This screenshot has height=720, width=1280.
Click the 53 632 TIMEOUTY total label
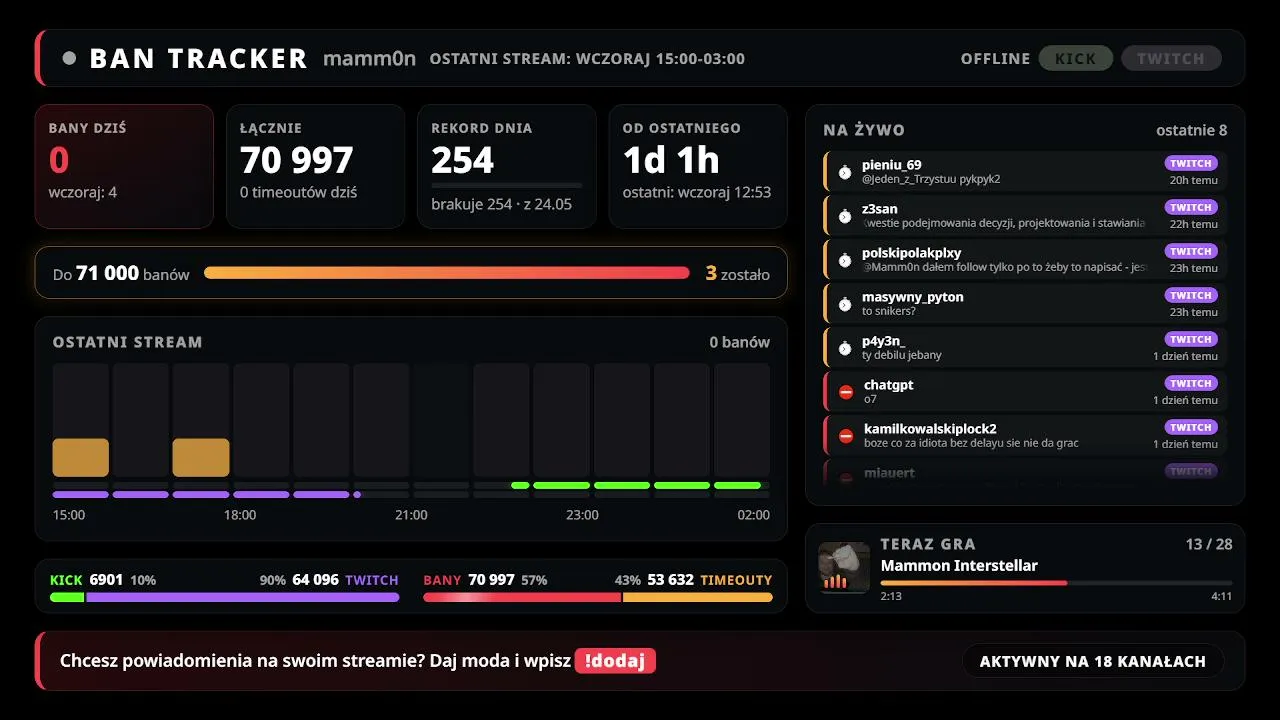(710, 580)
